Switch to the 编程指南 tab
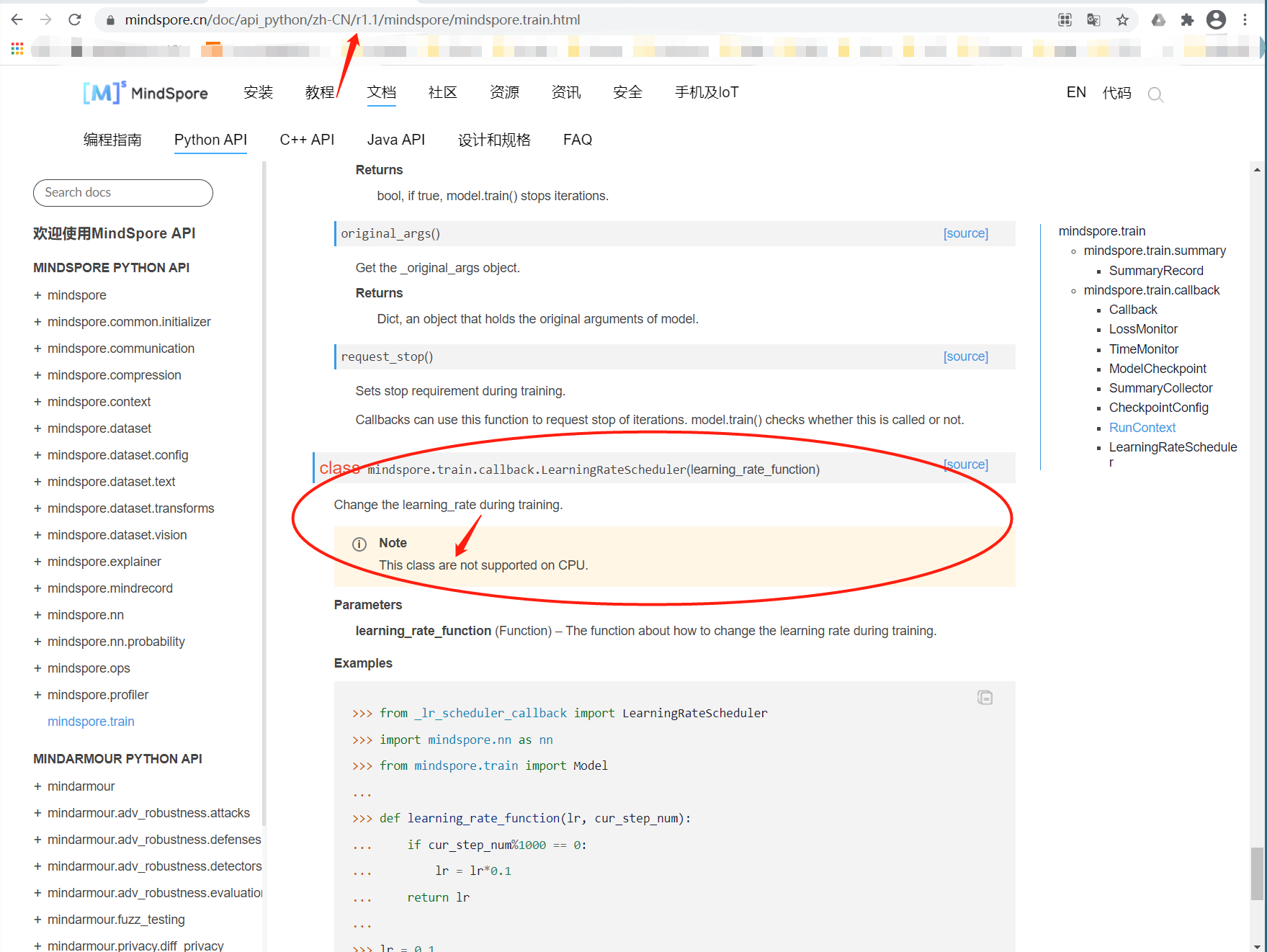 click(x=112, y=140)
